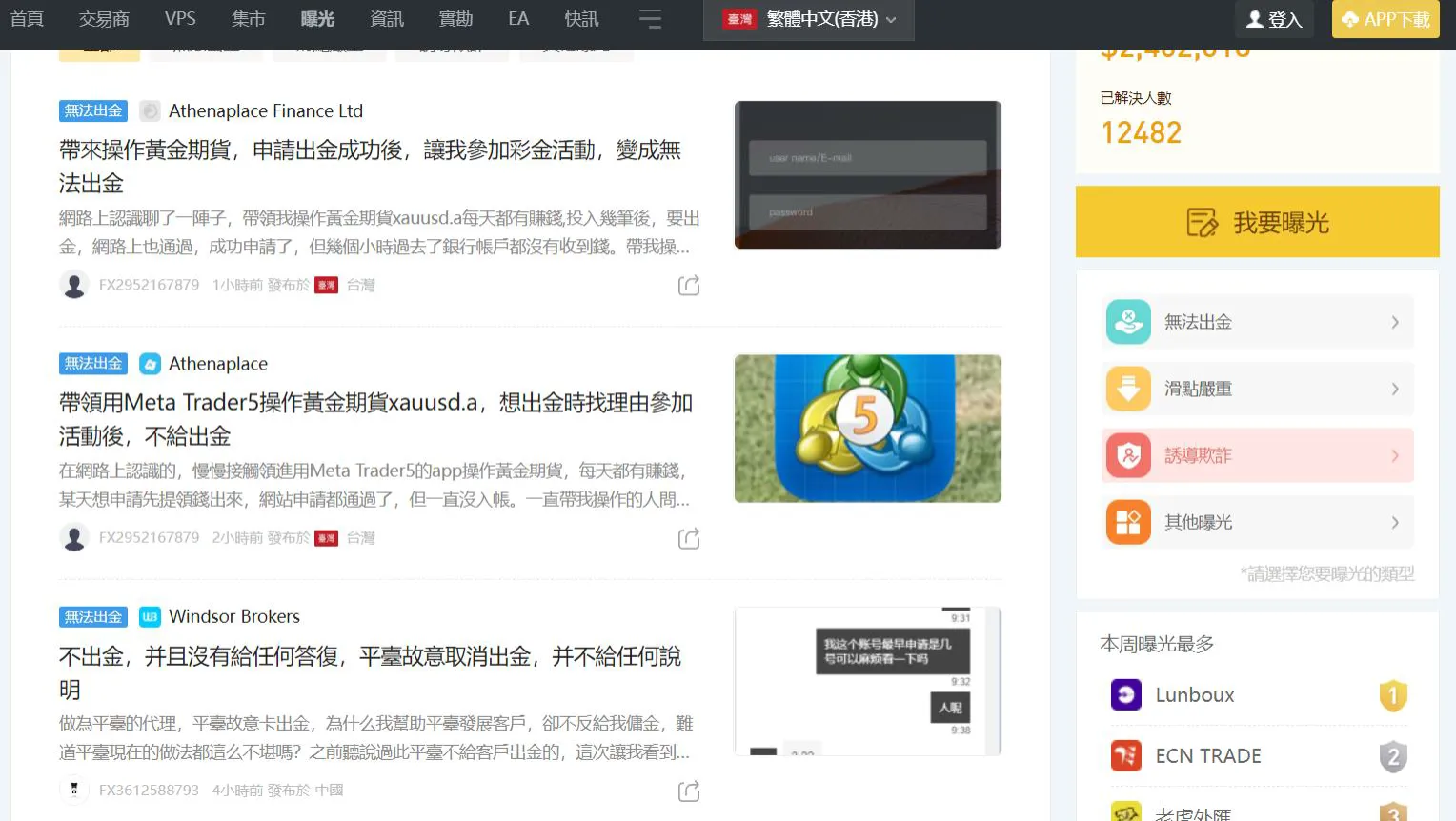Go to the 交易商 brokers section
Screen dimensions: 1456x821
click(x=104, y=19)
